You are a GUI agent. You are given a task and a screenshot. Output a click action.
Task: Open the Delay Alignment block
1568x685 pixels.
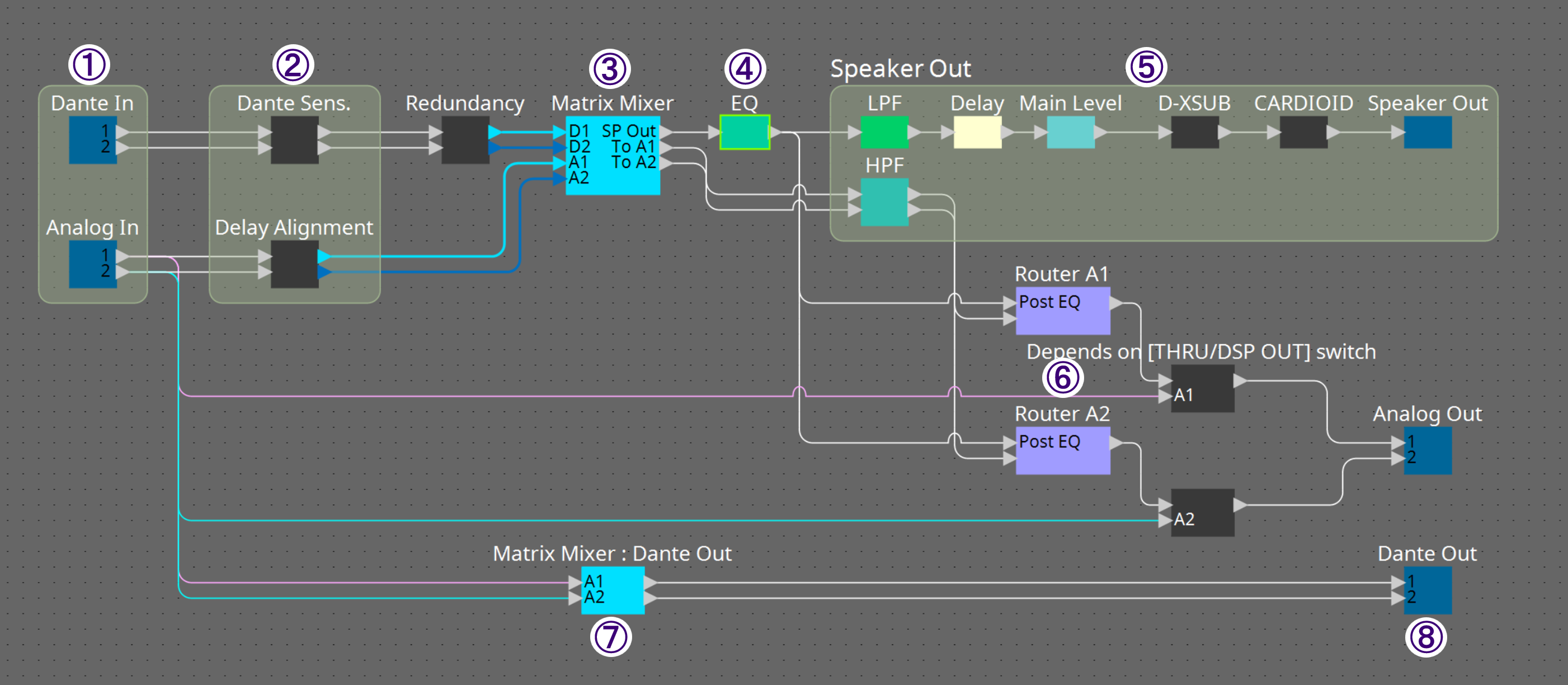click(x=294, y=266)
